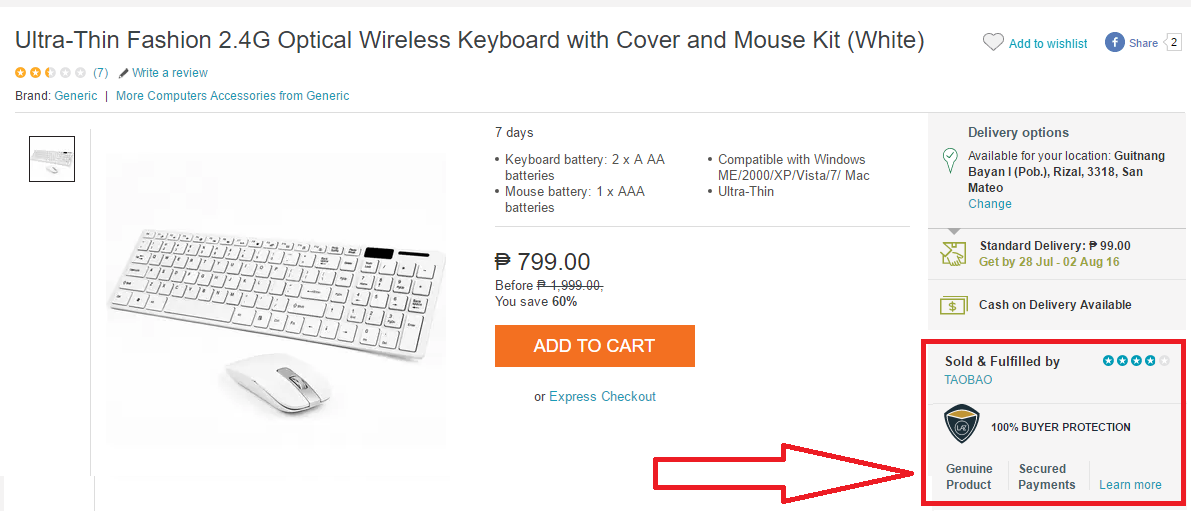Click Learn more about buyer protection
Viewport: 1191px width, 511px height.
point(1130,485)
